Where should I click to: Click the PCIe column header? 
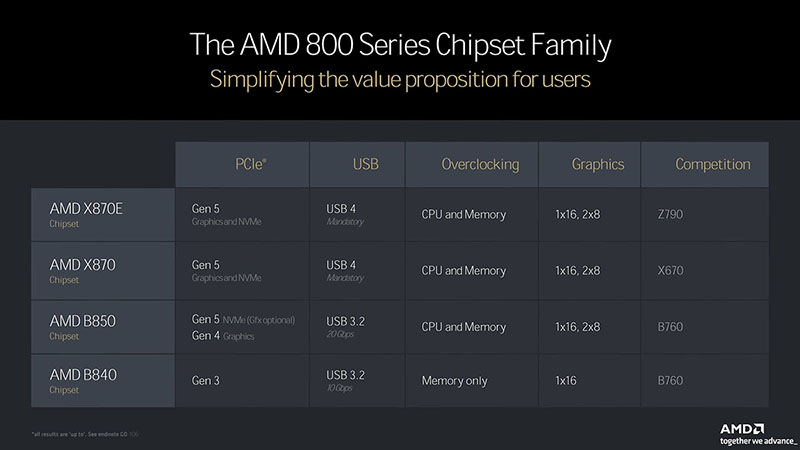coord(241,164)
